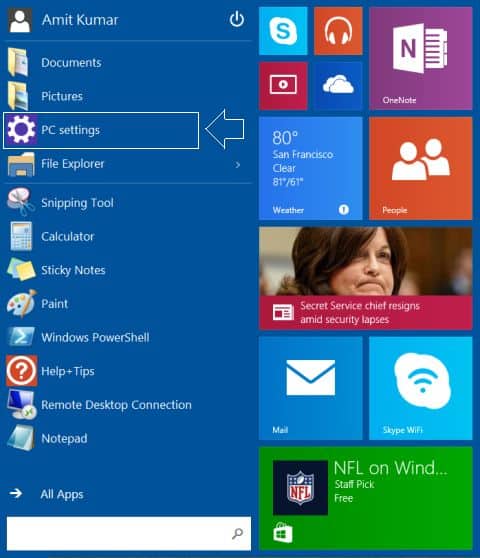Click the "Paint" label
This screenshot has width=480, height=558.
(54, 304)
